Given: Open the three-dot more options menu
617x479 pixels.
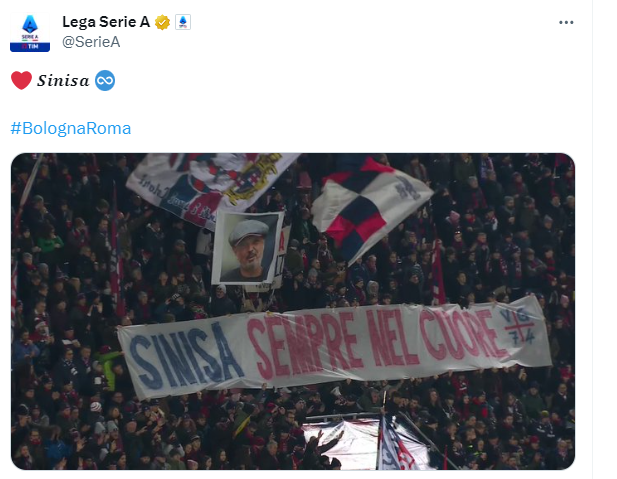Looking at the screenshot, I should click(566, 22).
